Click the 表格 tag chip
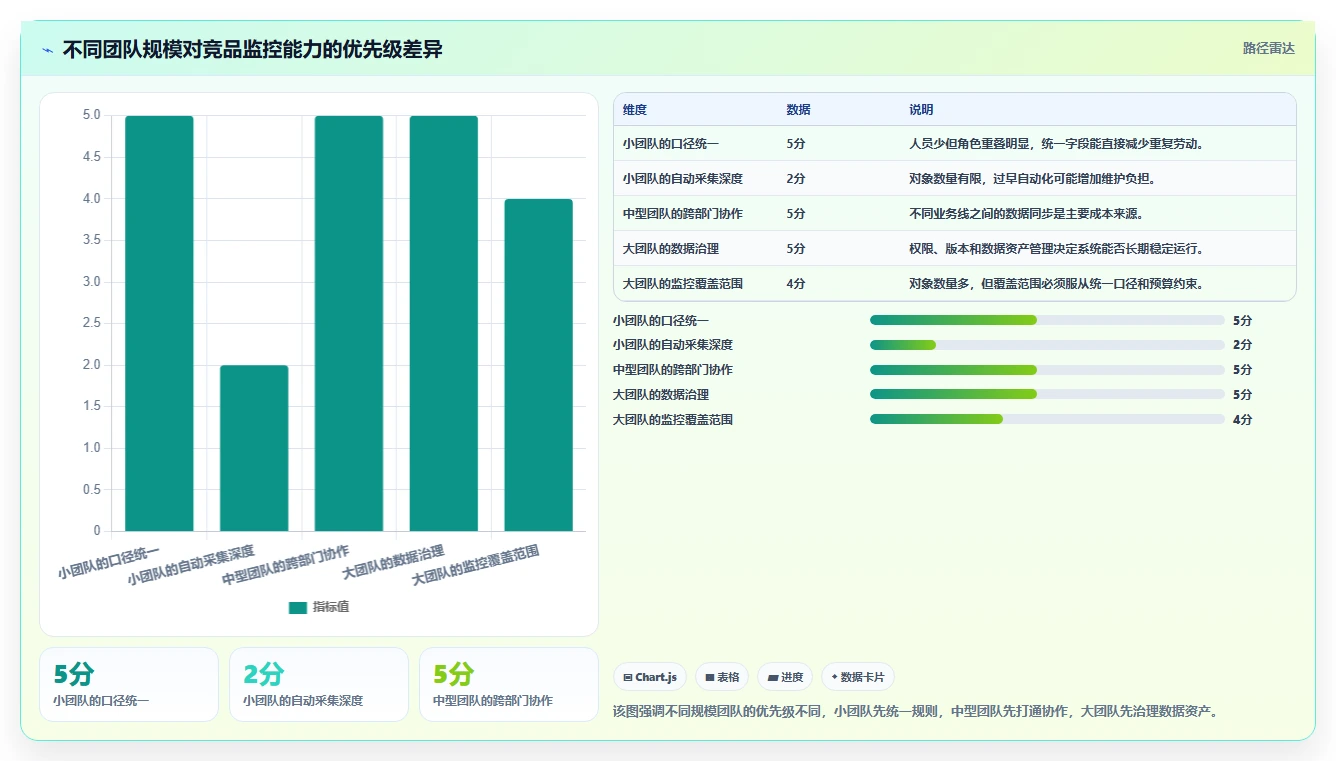This screenshot has height=761, width=1336. coord(722,677)
